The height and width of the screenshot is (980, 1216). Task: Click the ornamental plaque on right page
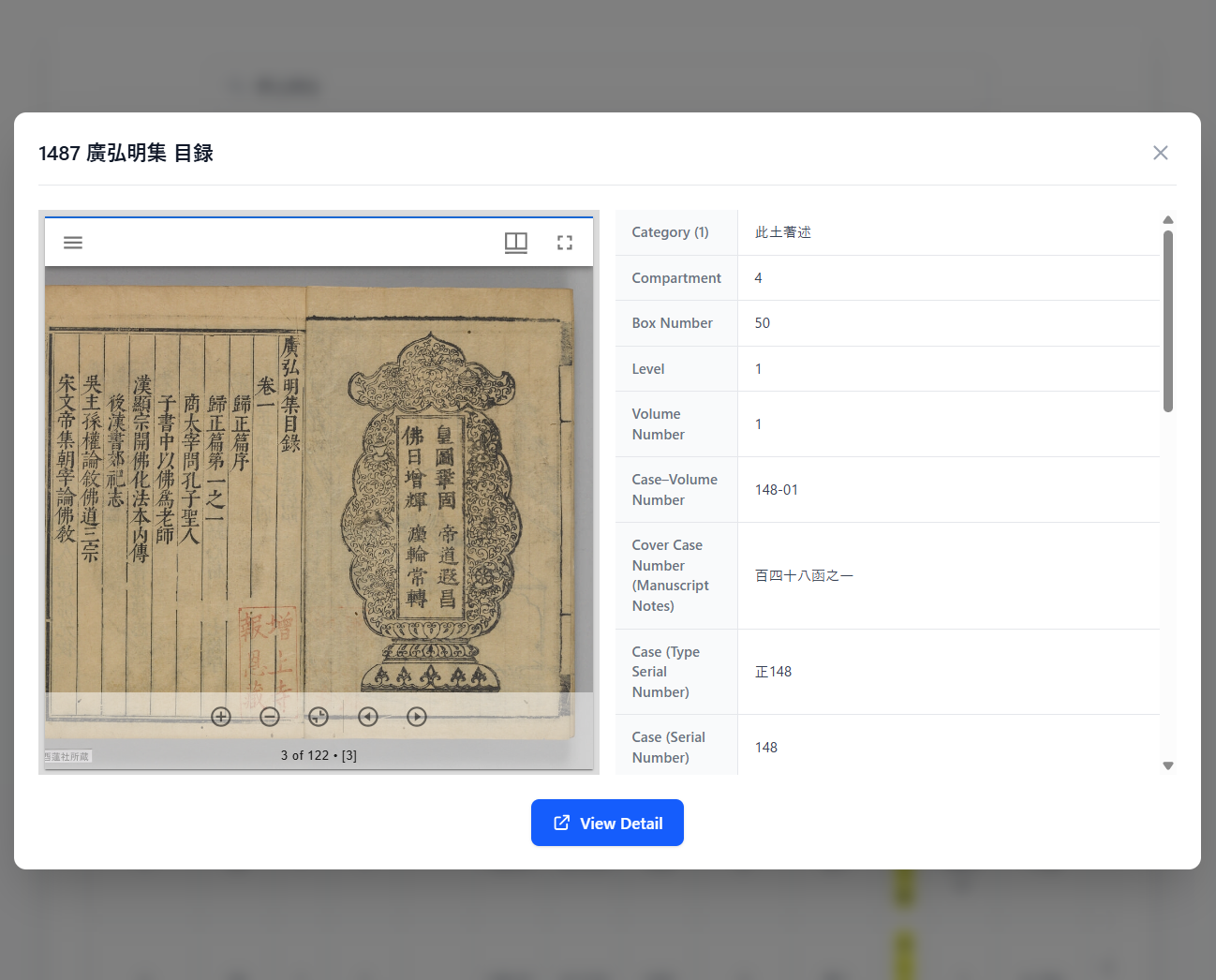click(431, 511)
